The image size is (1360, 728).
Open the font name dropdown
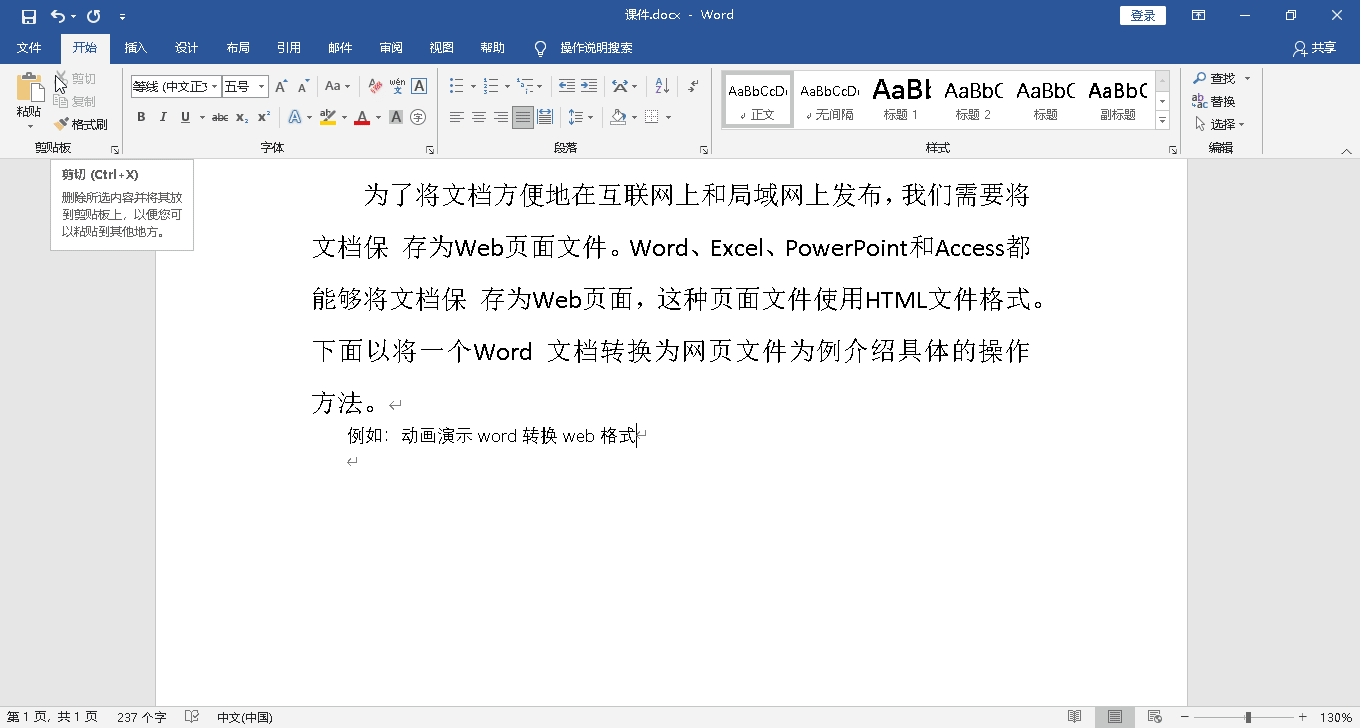pyautogui.click(x=214, y=87)
